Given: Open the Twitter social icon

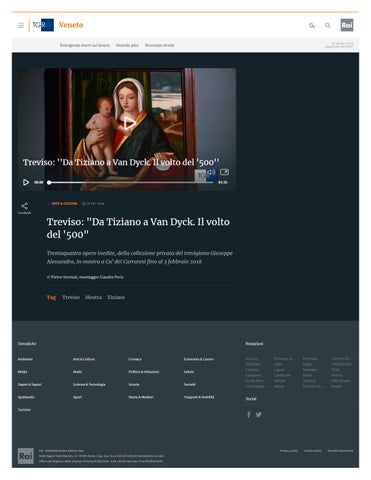Looking at the screenshot, I should click(259, 414).
